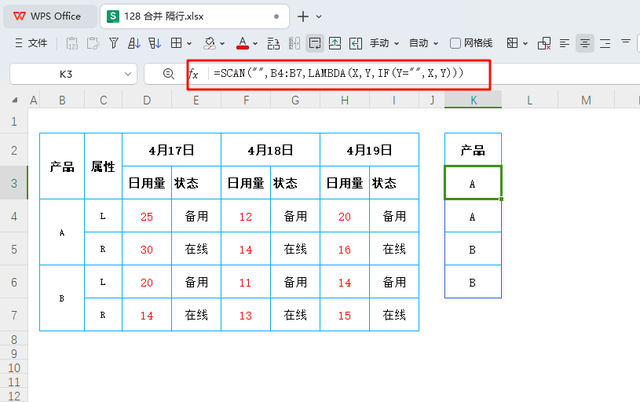Click the clear format icon
The image size is (640, 402).
(544, 43)
